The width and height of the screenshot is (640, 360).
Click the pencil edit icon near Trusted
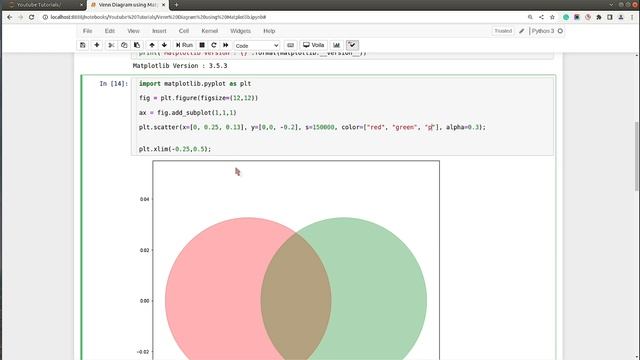click(x=522, y=31)
